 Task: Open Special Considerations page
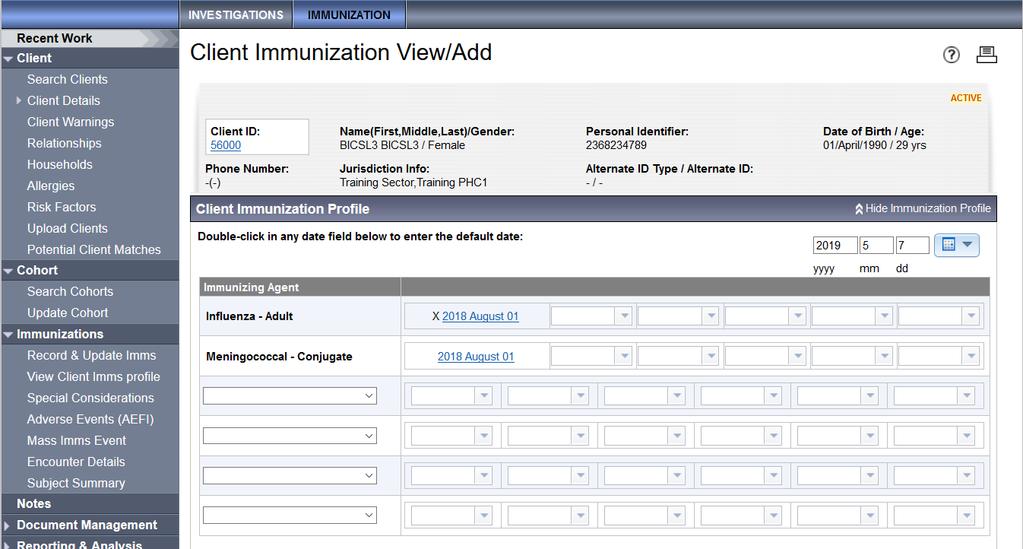(90, 398)
